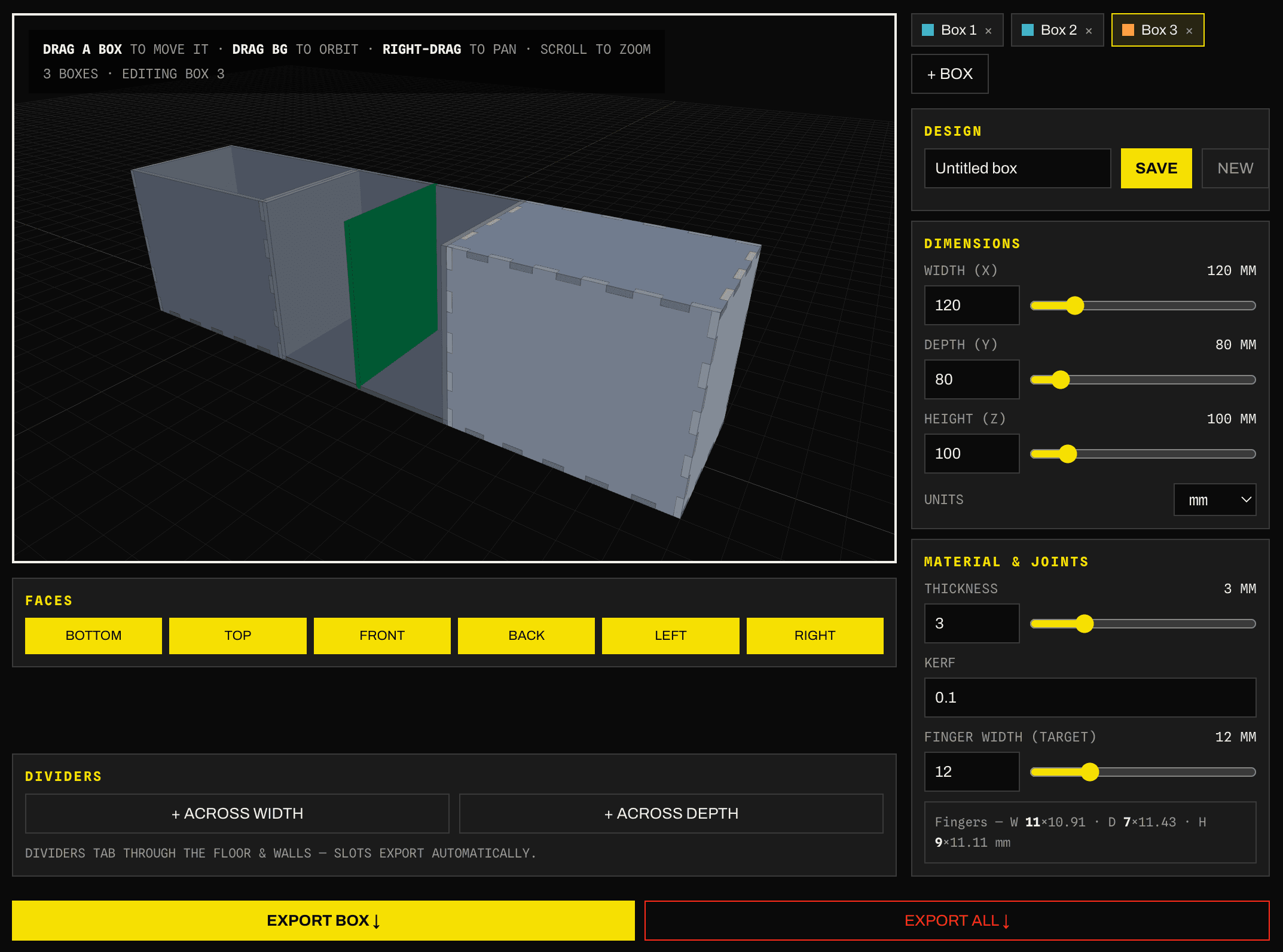1283x952 pixels.
Task: Adjust the Width (X) slider handle
Action: click(x=1075, y=306)
